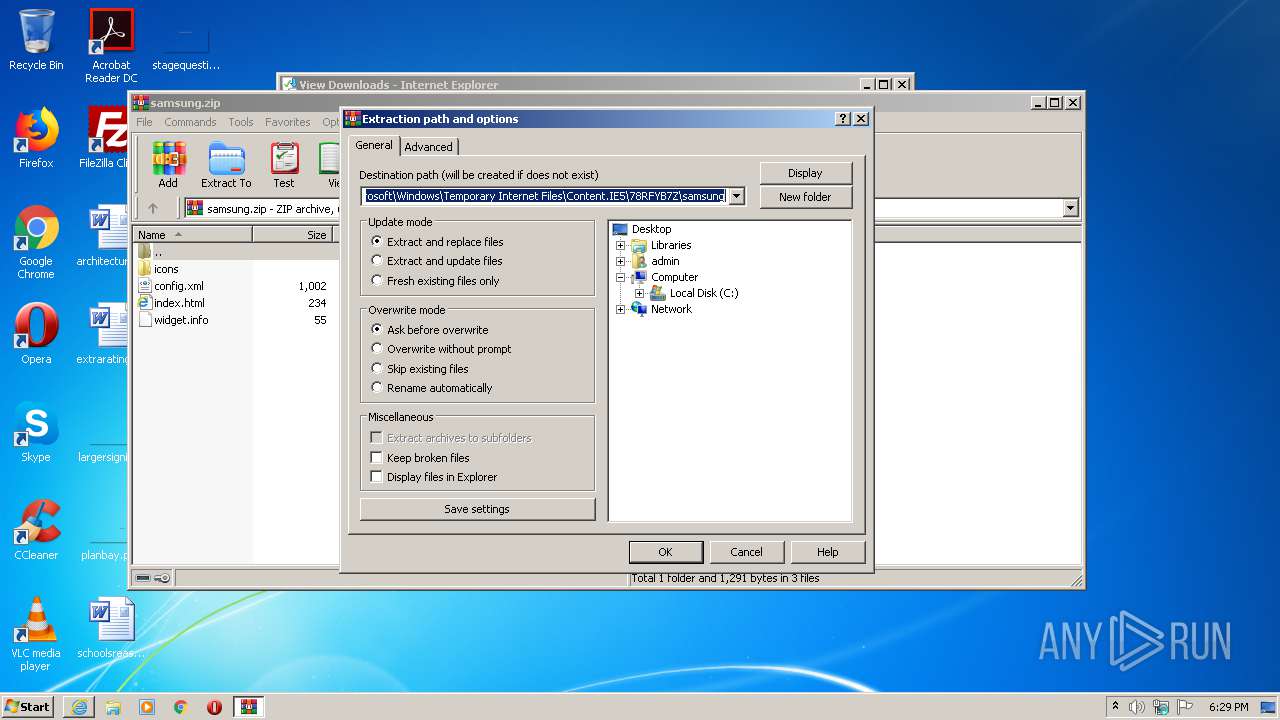Screen dimensions: 1280x720
Task: Click the Display button
Action: coord(805,173)
